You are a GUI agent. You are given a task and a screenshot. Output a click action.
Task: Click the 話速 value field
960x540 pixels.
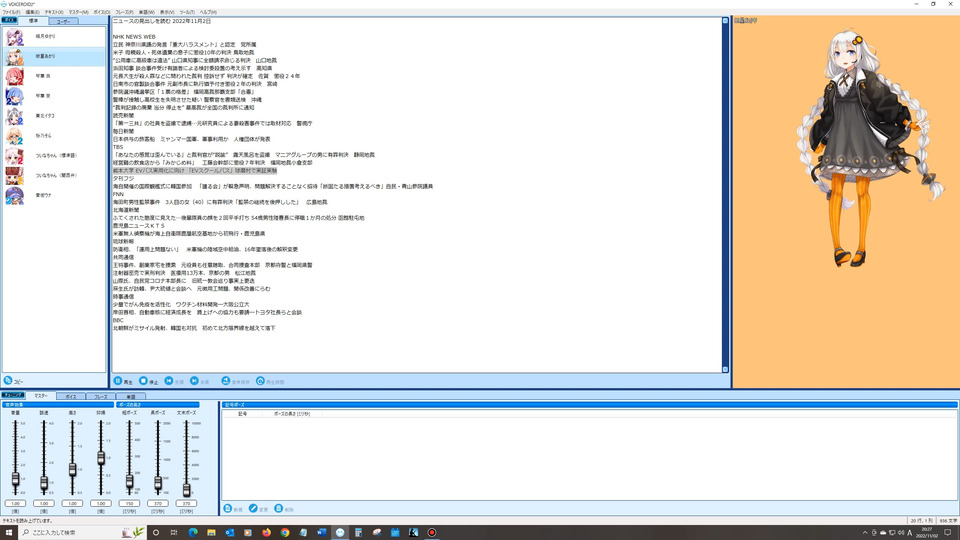(x=44, y=503)
